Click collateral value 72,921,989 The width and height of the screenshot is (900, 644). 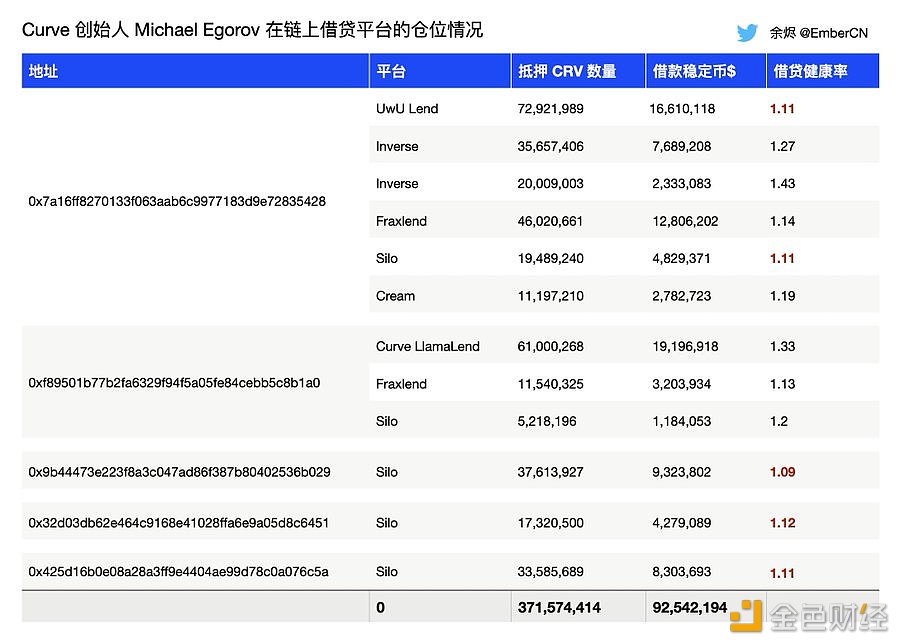tap(550, 108)
